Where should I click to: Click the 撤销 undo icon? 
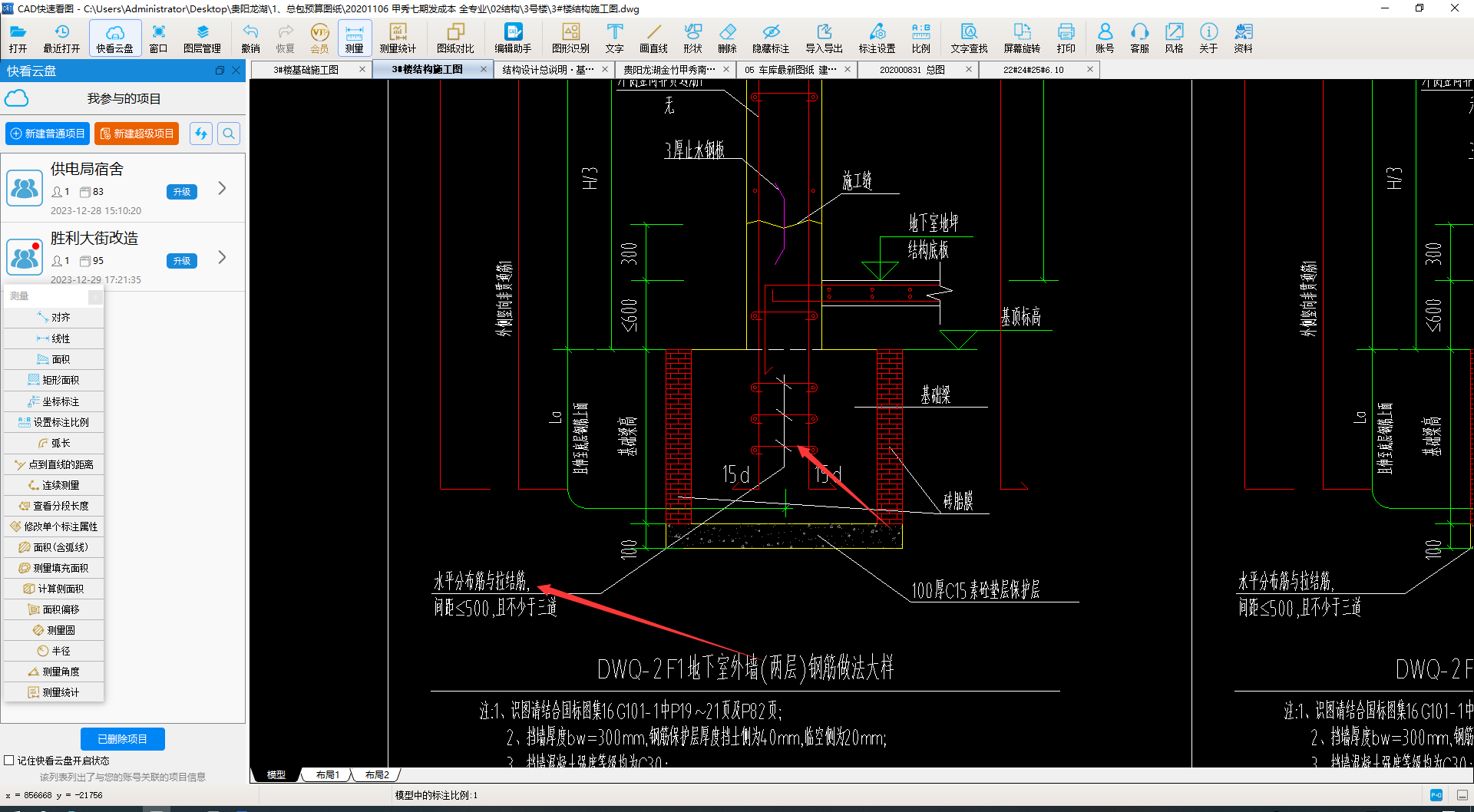[x=250, y=38]
